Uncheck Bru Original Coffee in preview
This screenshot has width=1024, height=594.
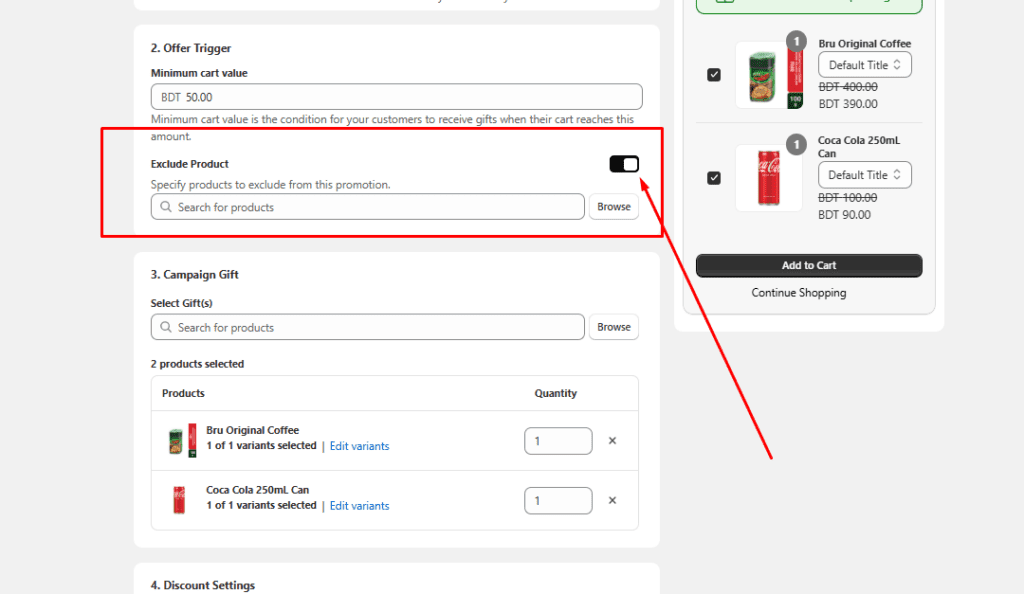(714, 74)
